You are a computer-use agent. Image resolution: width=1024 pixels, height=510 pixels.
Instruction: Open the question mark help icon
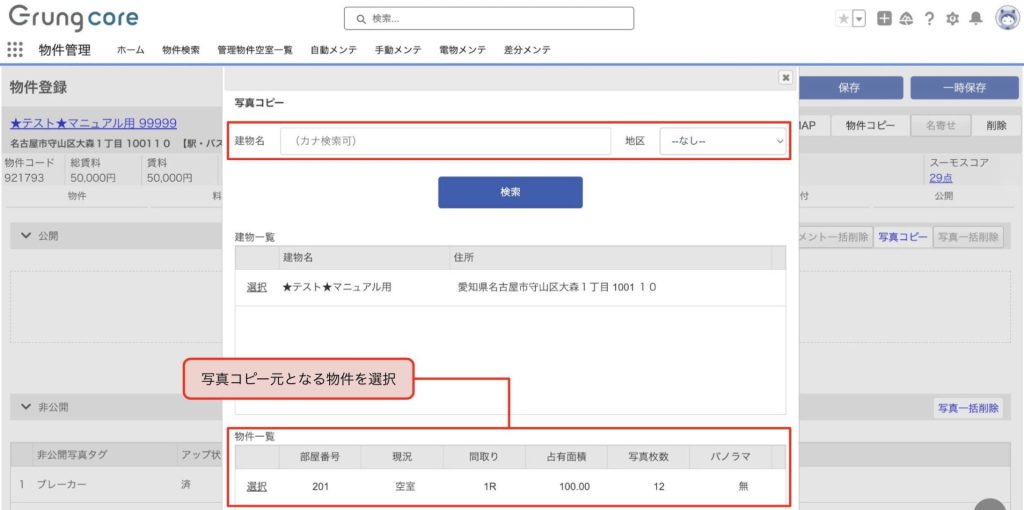tap(929, 19)
